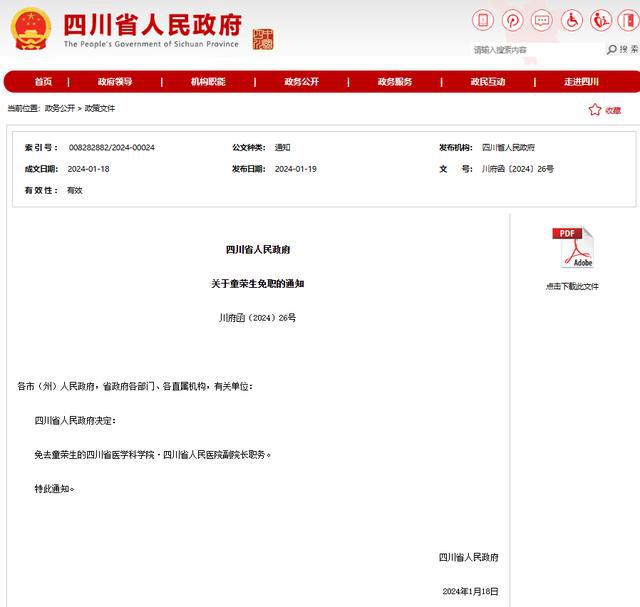
Task: Open the 政府领导 menu item
Action: pos(114,82)
